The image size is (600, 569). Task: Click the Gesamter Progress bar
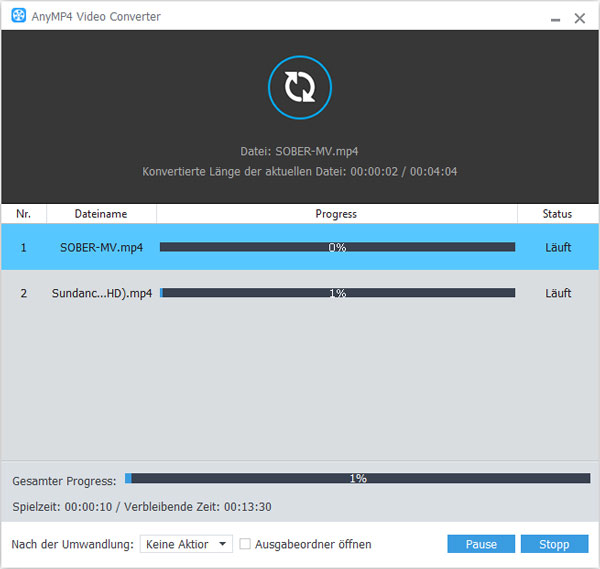click(357, 479)
